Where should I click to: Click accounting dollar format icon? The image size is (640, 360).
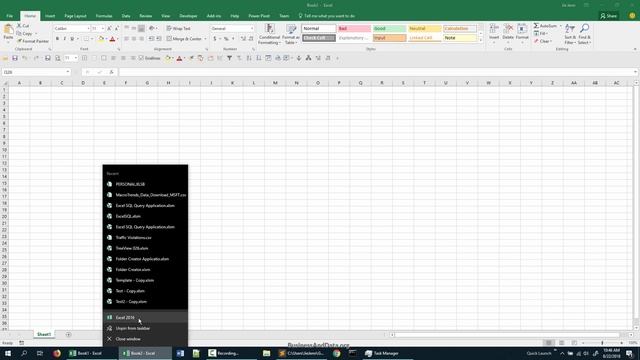click(x=215, y=39)
